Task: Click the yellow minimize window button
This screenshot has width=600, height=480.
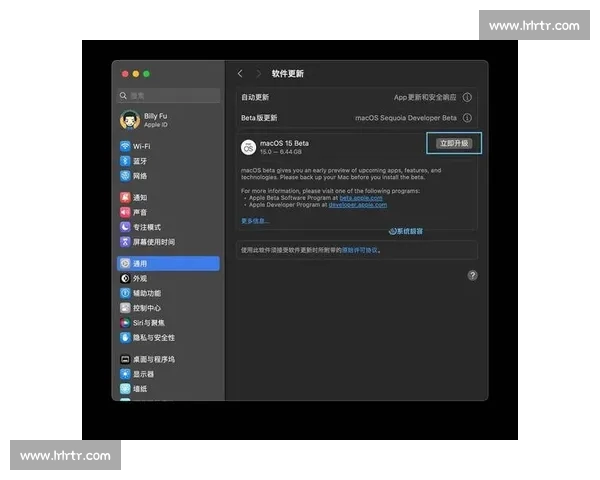Action: (x=136, y=74)
